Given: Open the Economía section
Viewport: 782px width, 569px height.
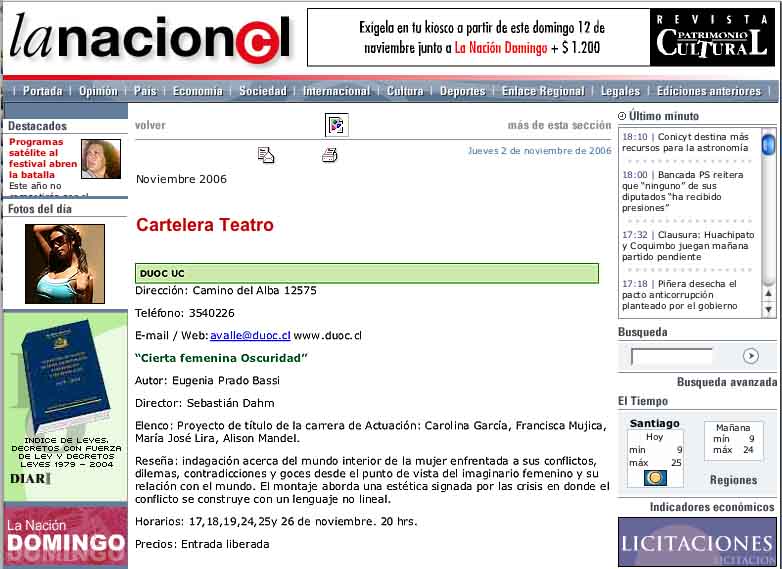Looking at the screenshot, I should click(x=197, y=91).
